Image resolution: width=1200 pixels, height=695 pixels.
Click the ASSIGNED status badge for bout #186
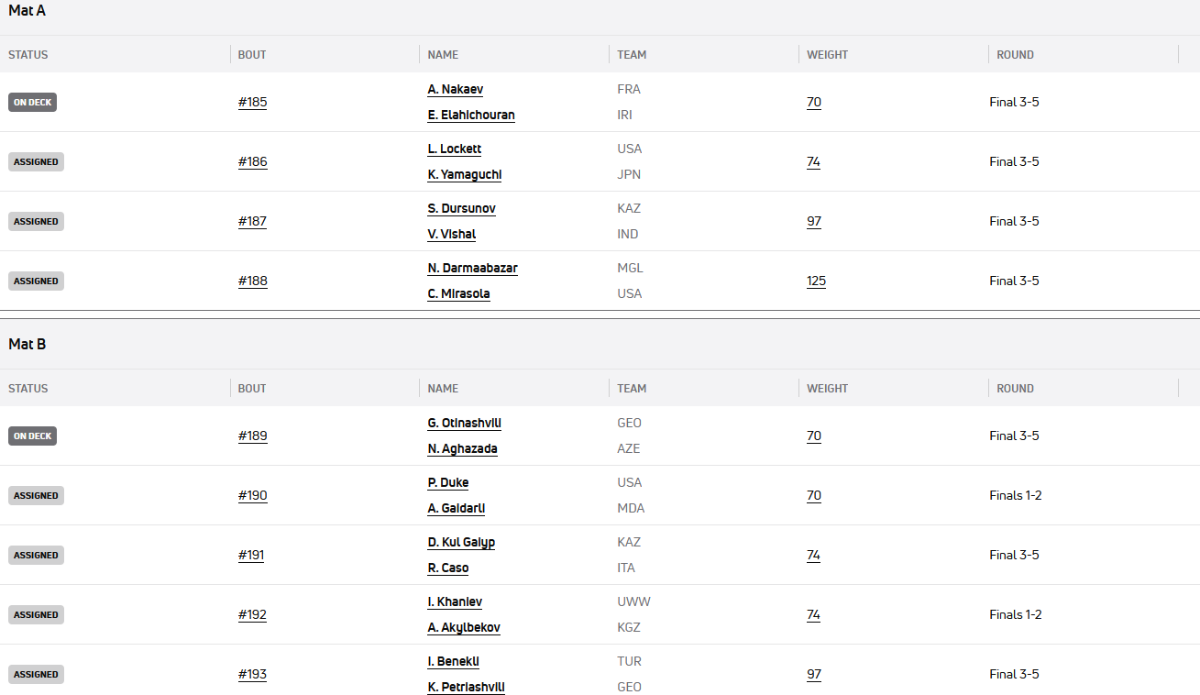(x=36, y=162)
